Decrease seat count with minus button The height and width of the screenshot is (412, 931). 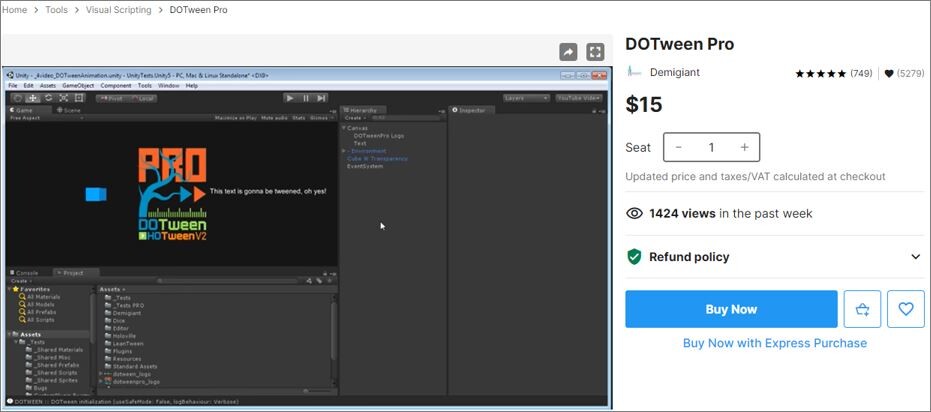[678, 147]
